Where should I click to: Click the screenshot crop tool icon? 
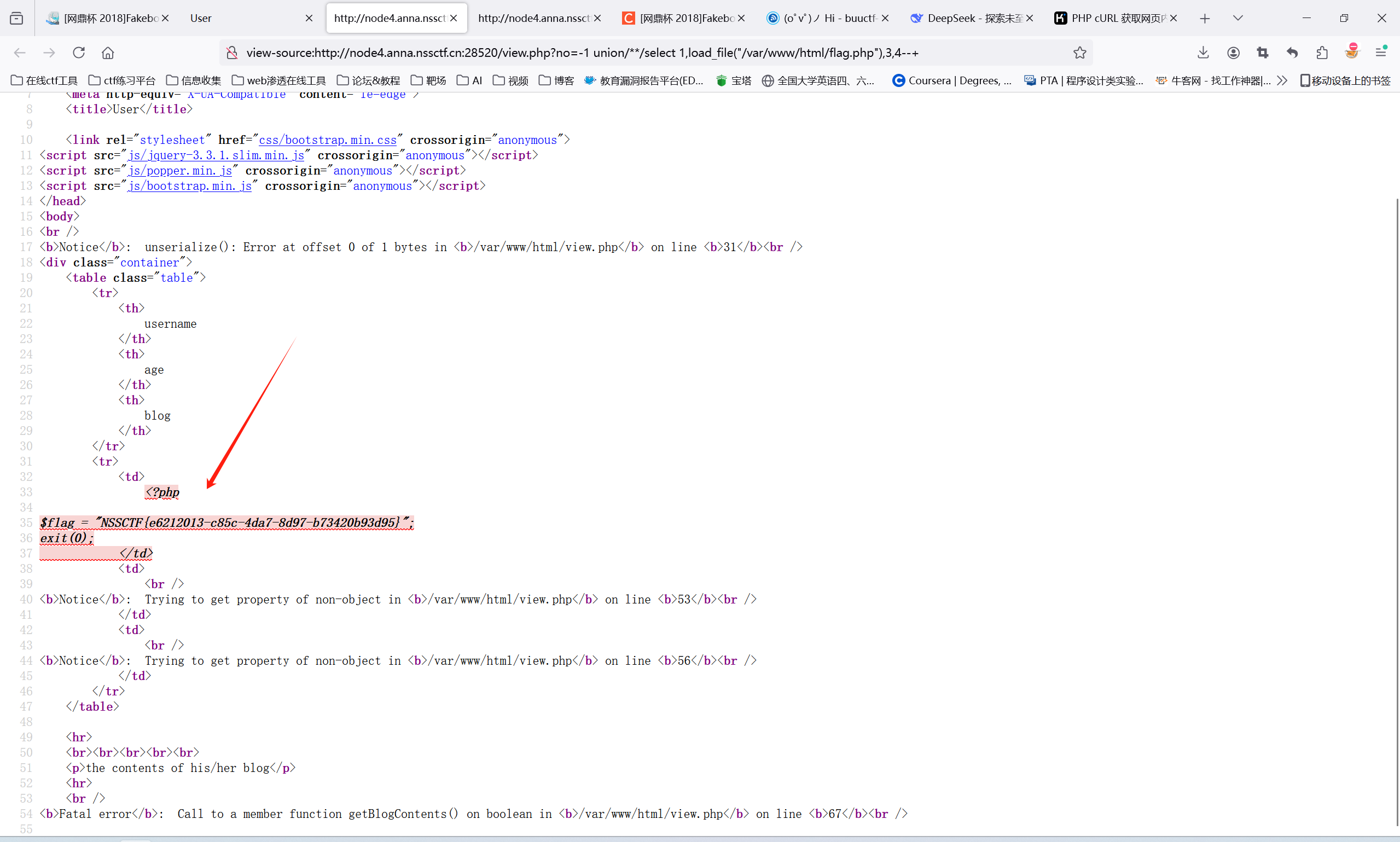[x=1262, y=53]
